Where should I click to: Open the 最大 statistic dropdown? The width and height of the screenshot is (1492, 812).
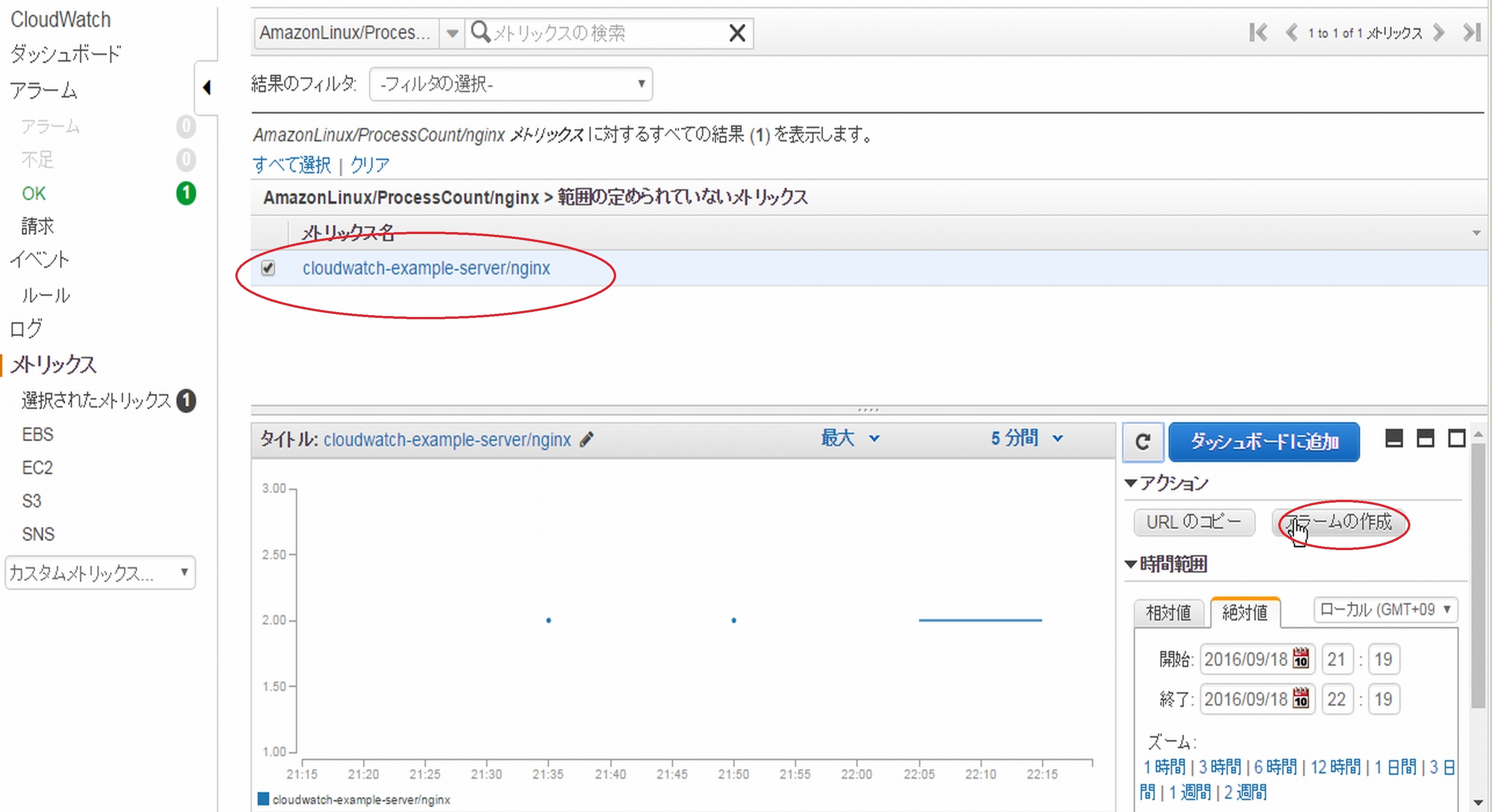[x=849, y=439]
